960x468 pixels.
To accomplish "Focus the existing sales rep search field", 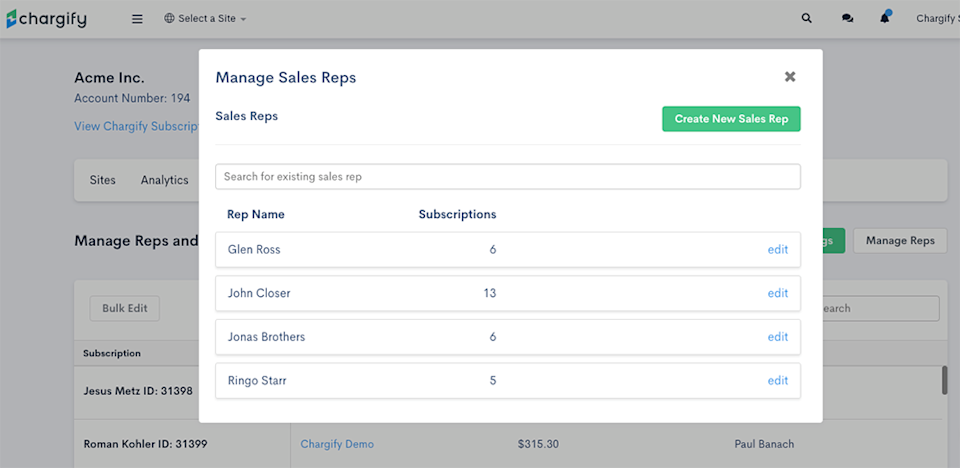I will (508, 177).
